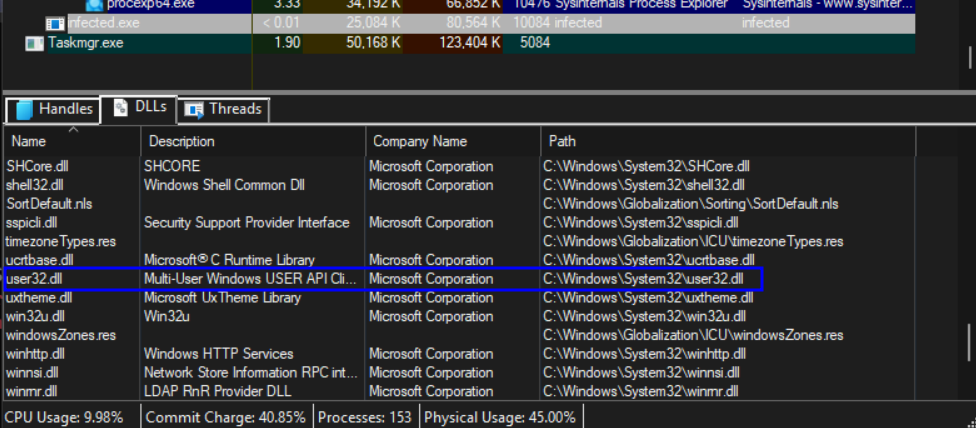Select the sspicli.dll row
The image size is (976, 428).
pyautogui.click(x=459, y=223)
